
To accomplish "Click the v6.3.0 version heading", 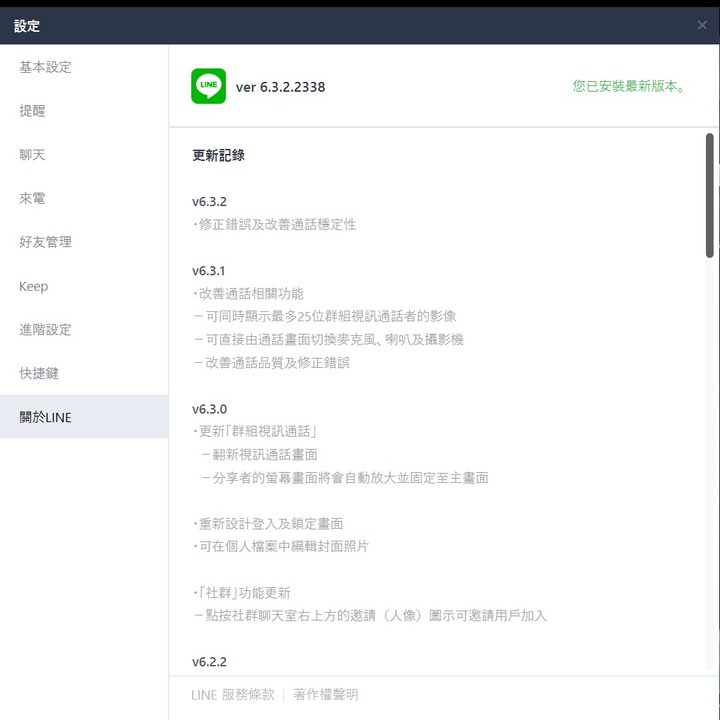I will pyautogui.click(x=209, y=409).
